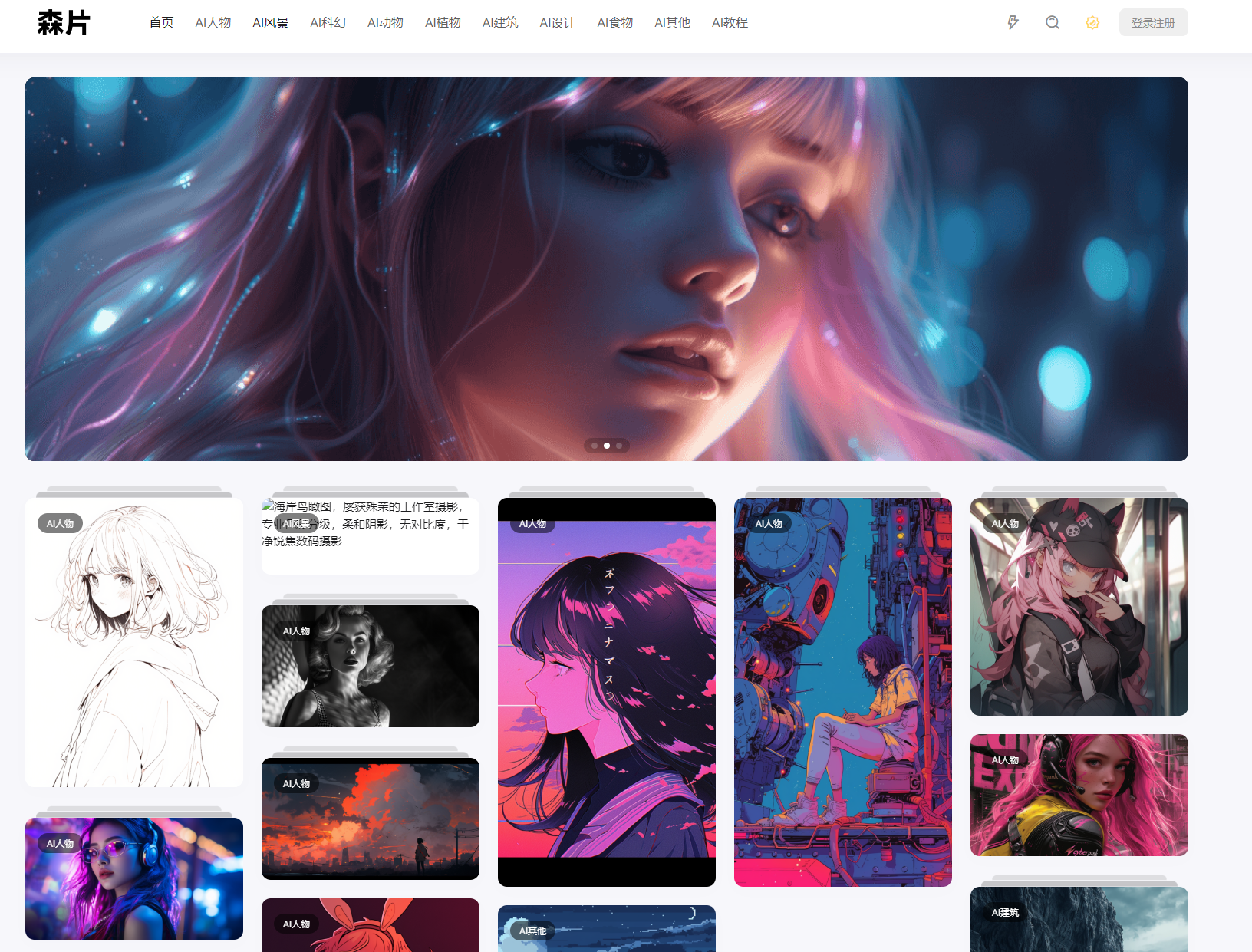Open the black-and-white vintage woman thumbnail

pyautogui.click(x=371, y=666)
